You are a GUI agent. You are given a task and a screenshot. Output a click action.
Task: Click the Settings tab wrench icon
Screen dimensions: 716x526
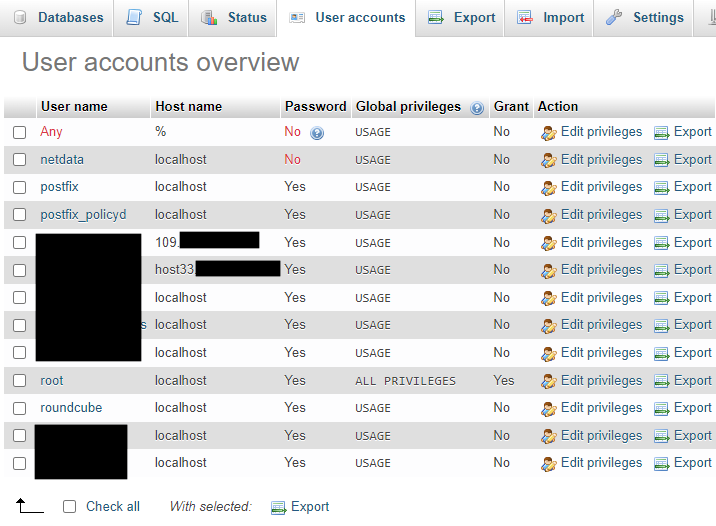(x=614, y=17)
